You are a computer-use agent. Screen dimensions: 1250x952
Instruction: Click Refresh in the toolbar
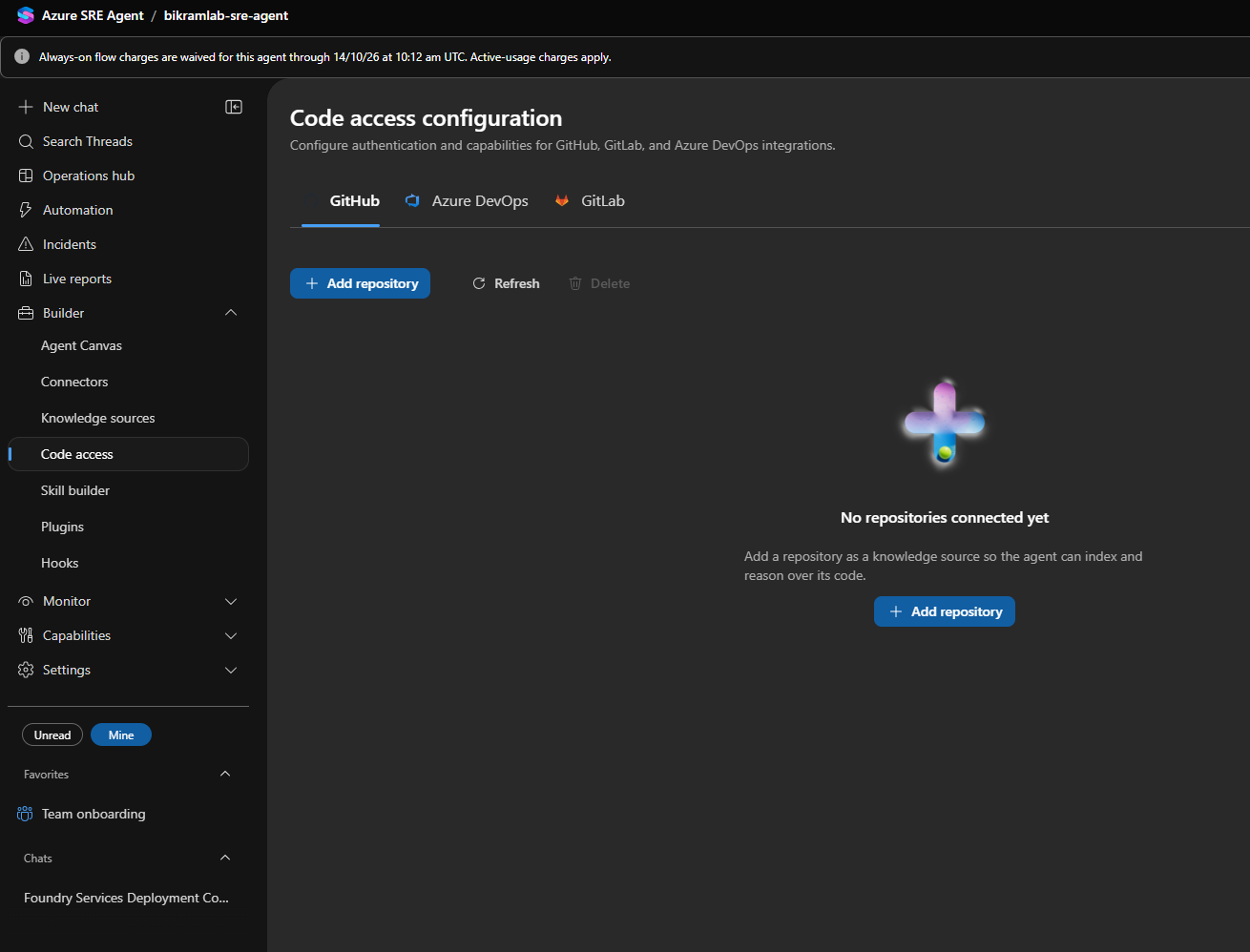pyautogui.click(x=506, y=283)
